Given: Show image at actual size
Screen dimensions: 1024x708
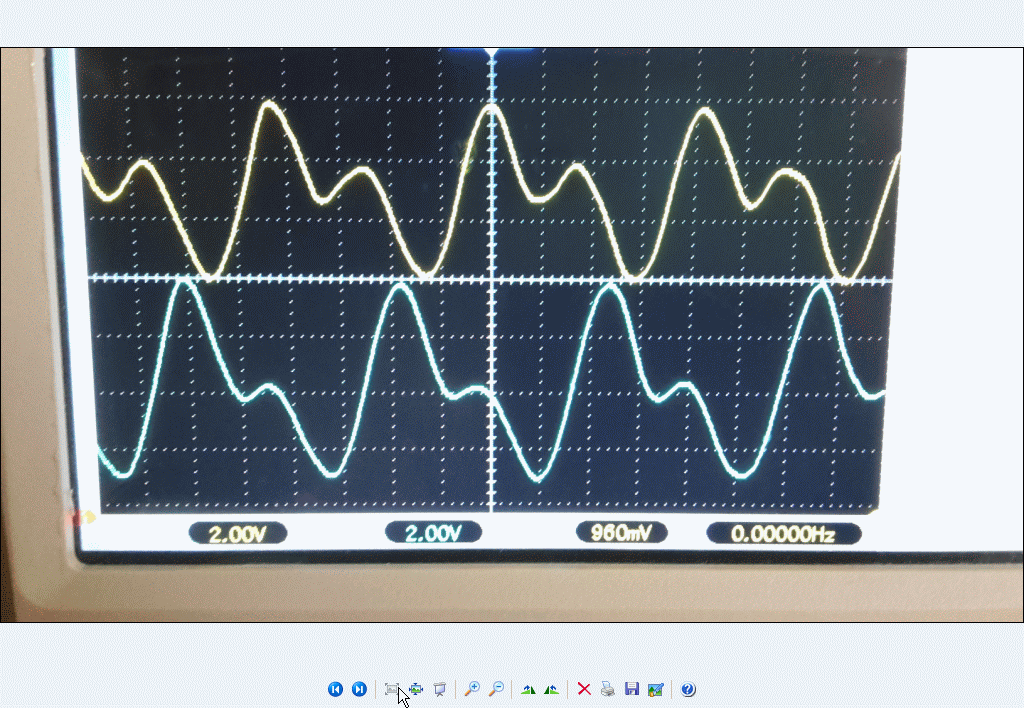Looking at the screenshot, I should point(416,689).
